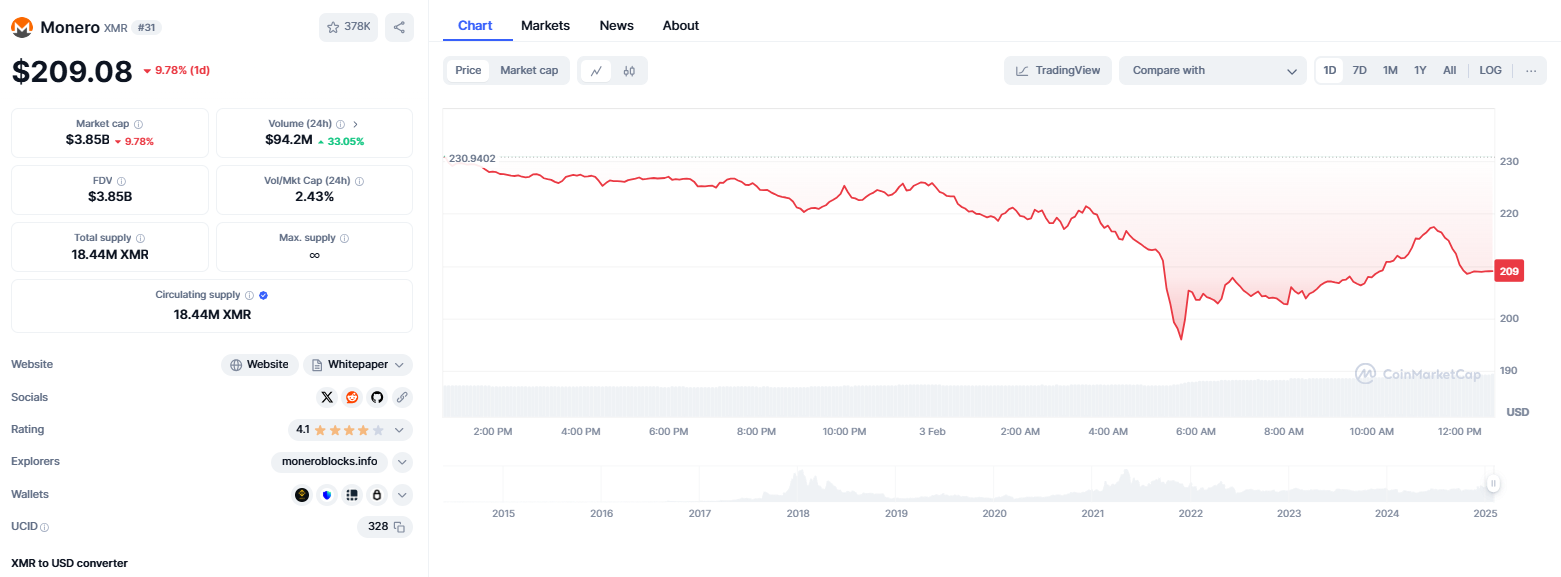Screen dimensions: 1561x577
Task: Switch to candlestick chart view
Action: click(629, 70)
